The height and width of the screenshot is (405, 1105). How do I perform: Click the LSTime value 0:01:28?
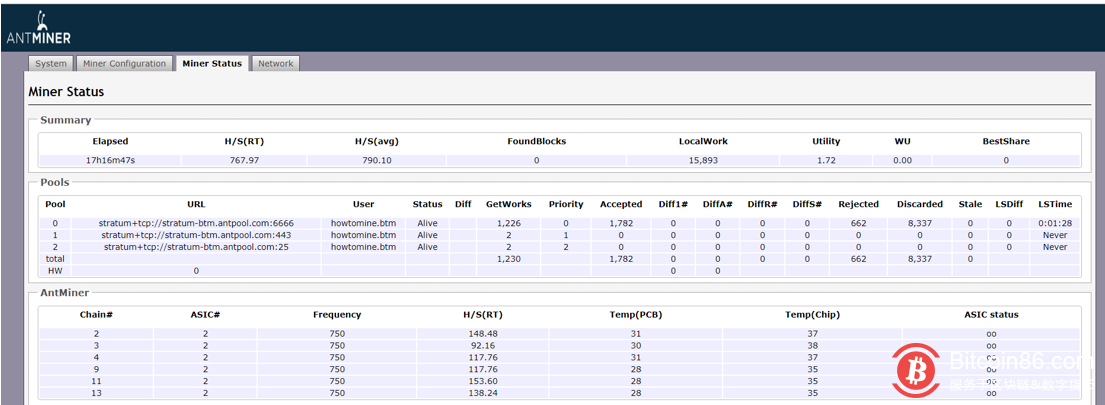[1054, 223]
